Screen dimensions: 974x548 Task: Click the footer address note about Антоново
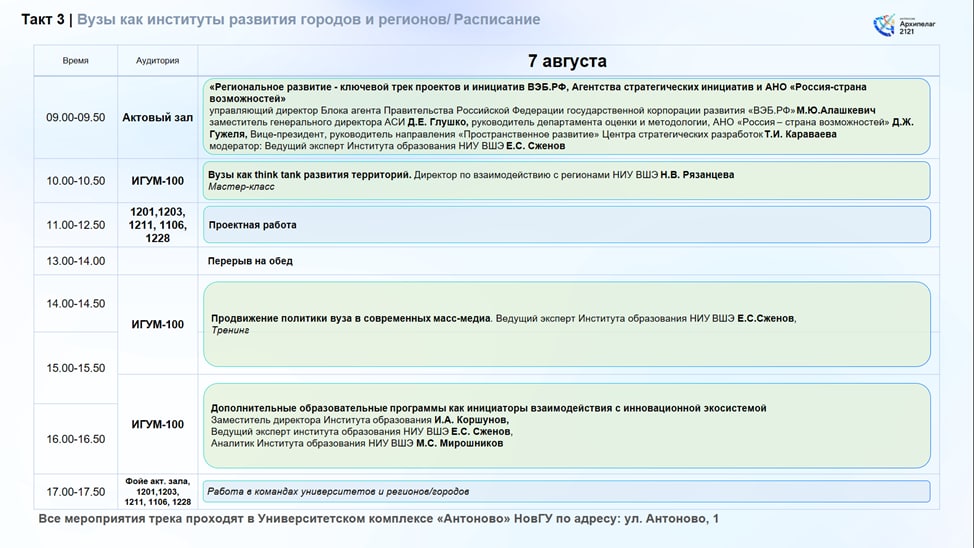378,519
